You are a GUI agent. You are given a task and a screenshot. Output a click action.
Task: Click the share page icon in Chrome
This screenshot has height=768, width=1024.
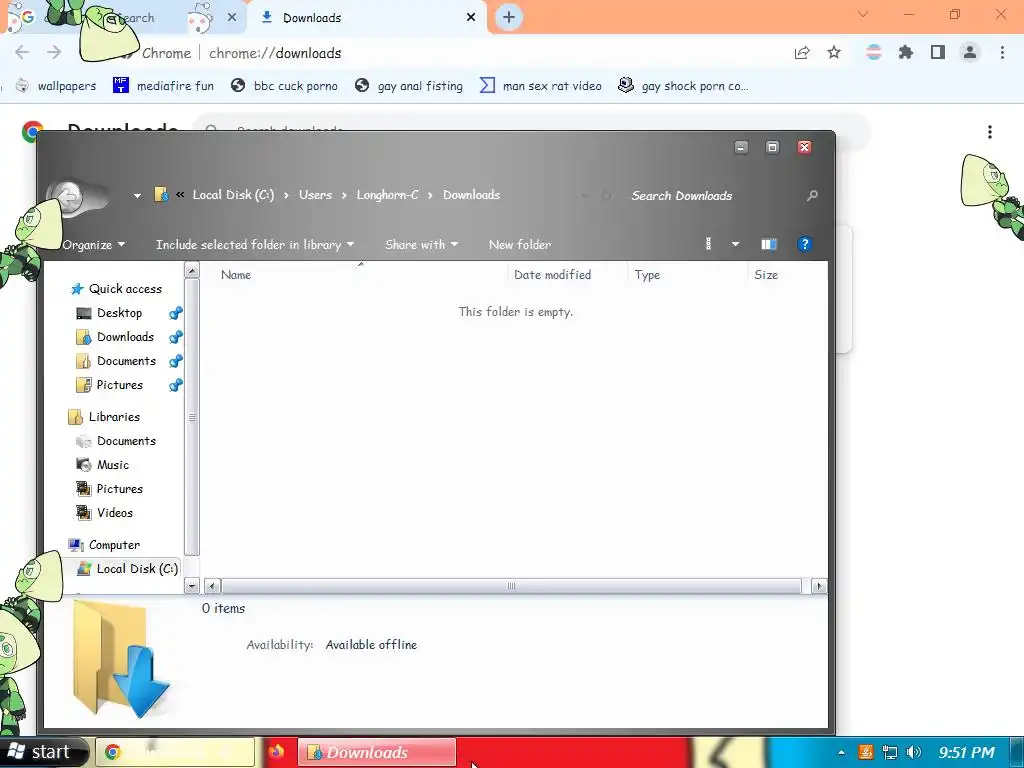[802, 52]
